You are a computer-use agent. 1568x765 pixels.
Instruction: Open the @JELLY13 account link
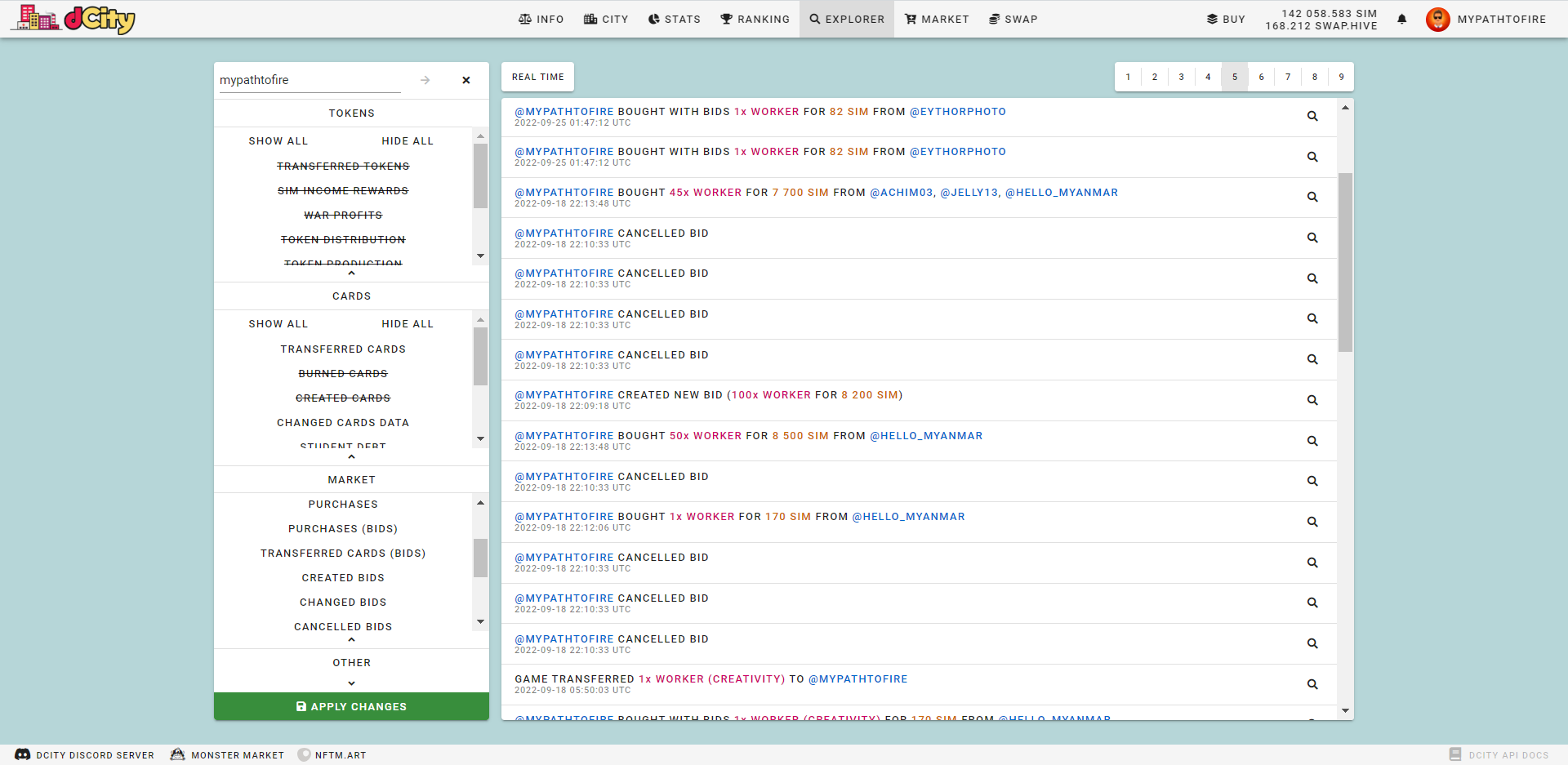969,193
